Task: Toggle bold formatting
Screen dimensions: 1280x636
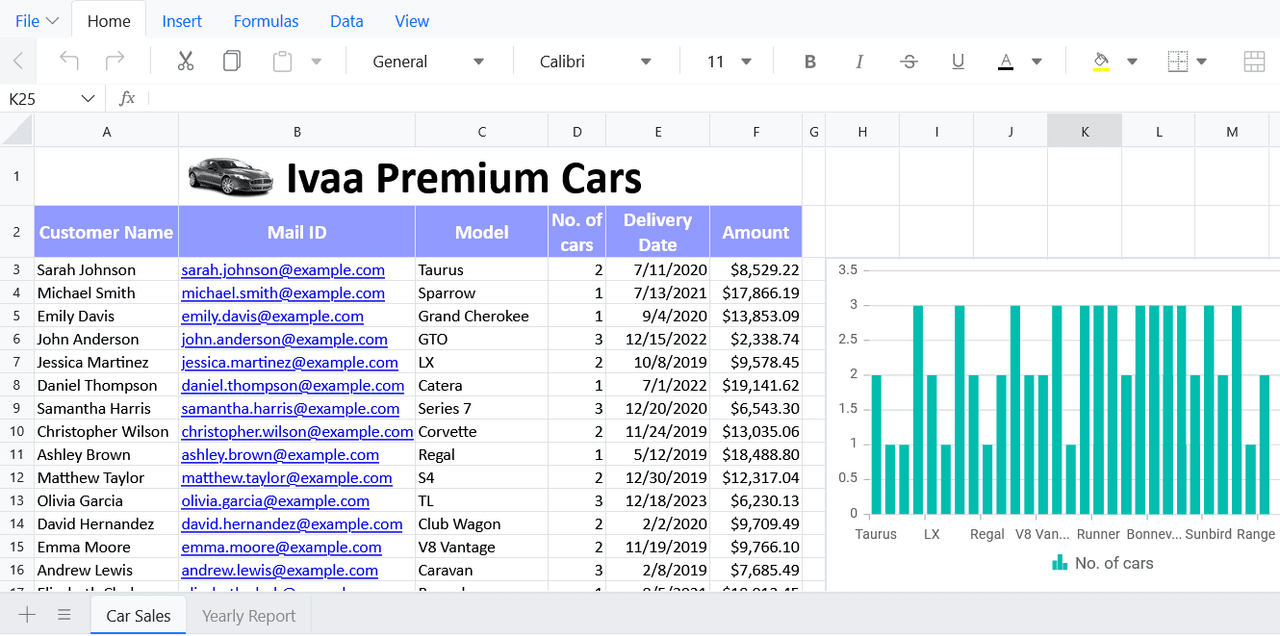Action: [x=810, y=62]
